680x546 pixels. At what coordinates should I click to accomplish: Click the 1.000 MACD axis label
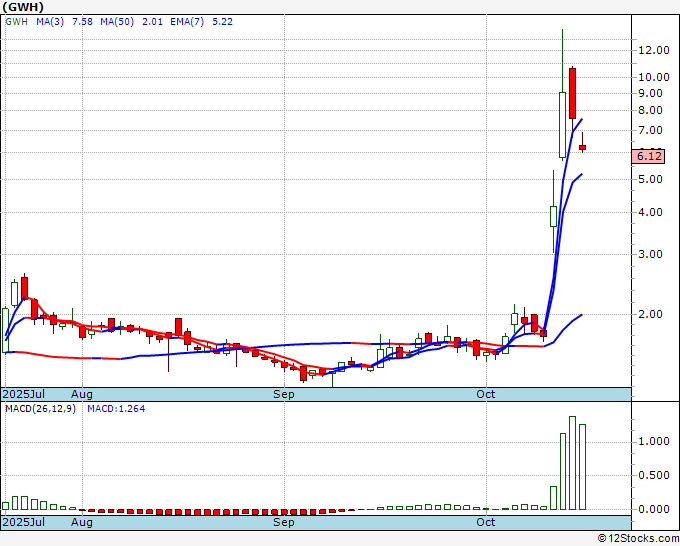point(654,441)
